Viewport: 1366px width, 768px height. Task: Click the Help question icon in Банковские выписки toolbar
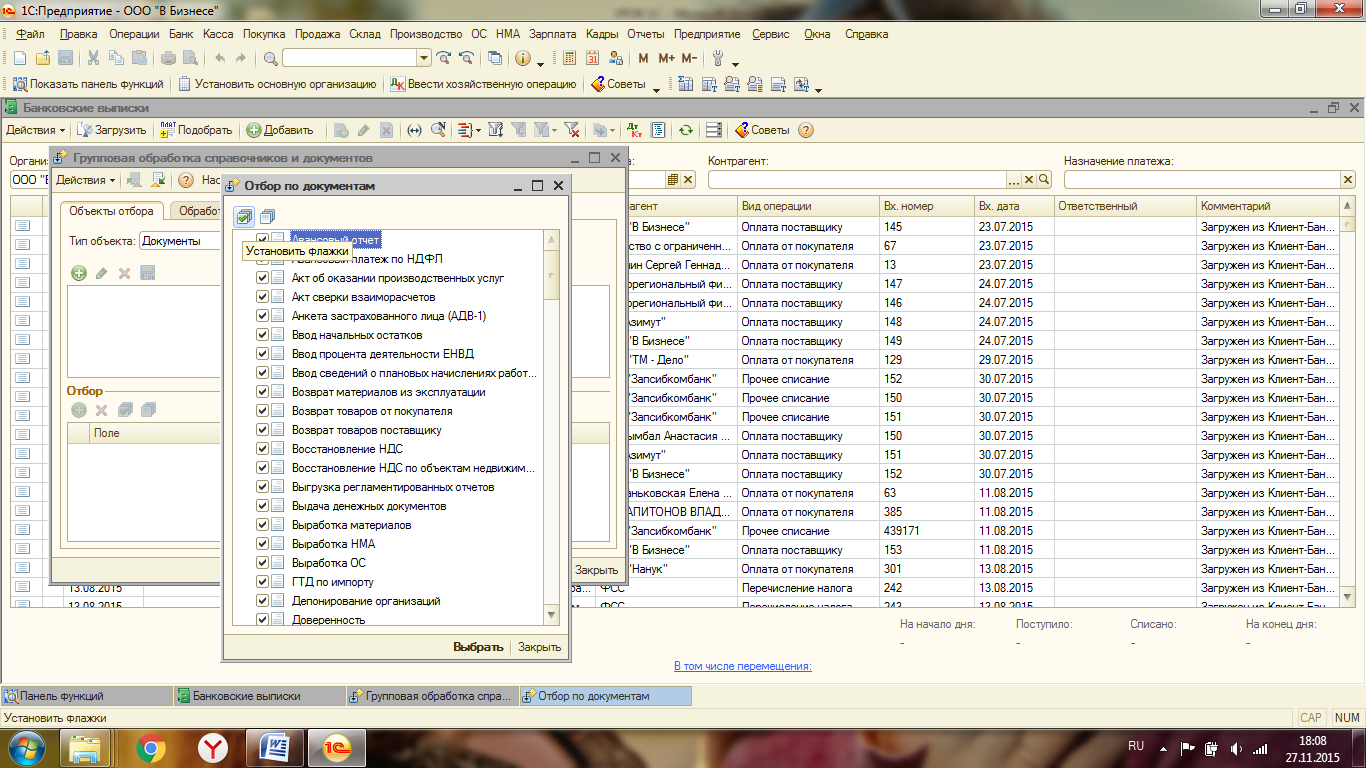[805, 130]
